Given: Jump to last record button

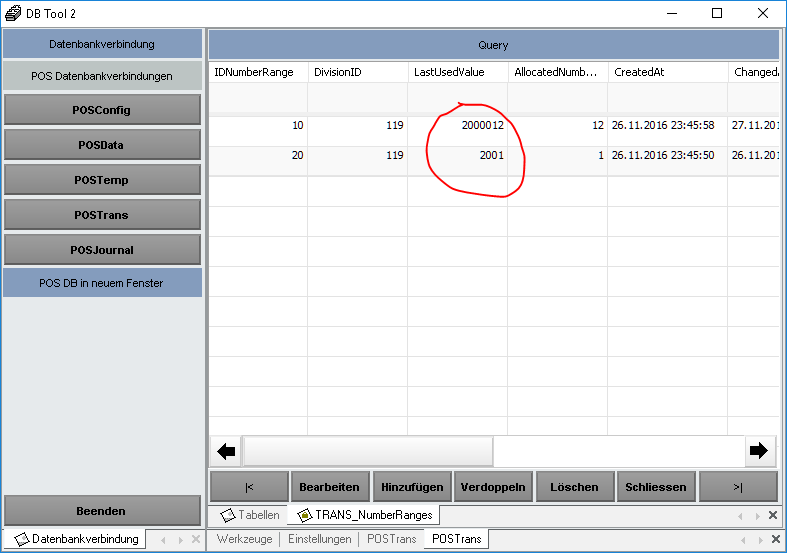Looking at the screenshot, I should (x=738, y=487).
